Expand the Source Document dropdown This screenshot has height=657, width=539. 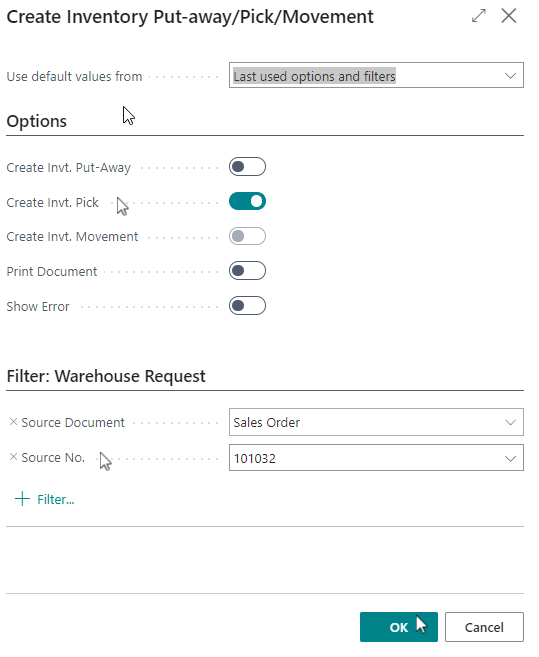tap(510, 422)
